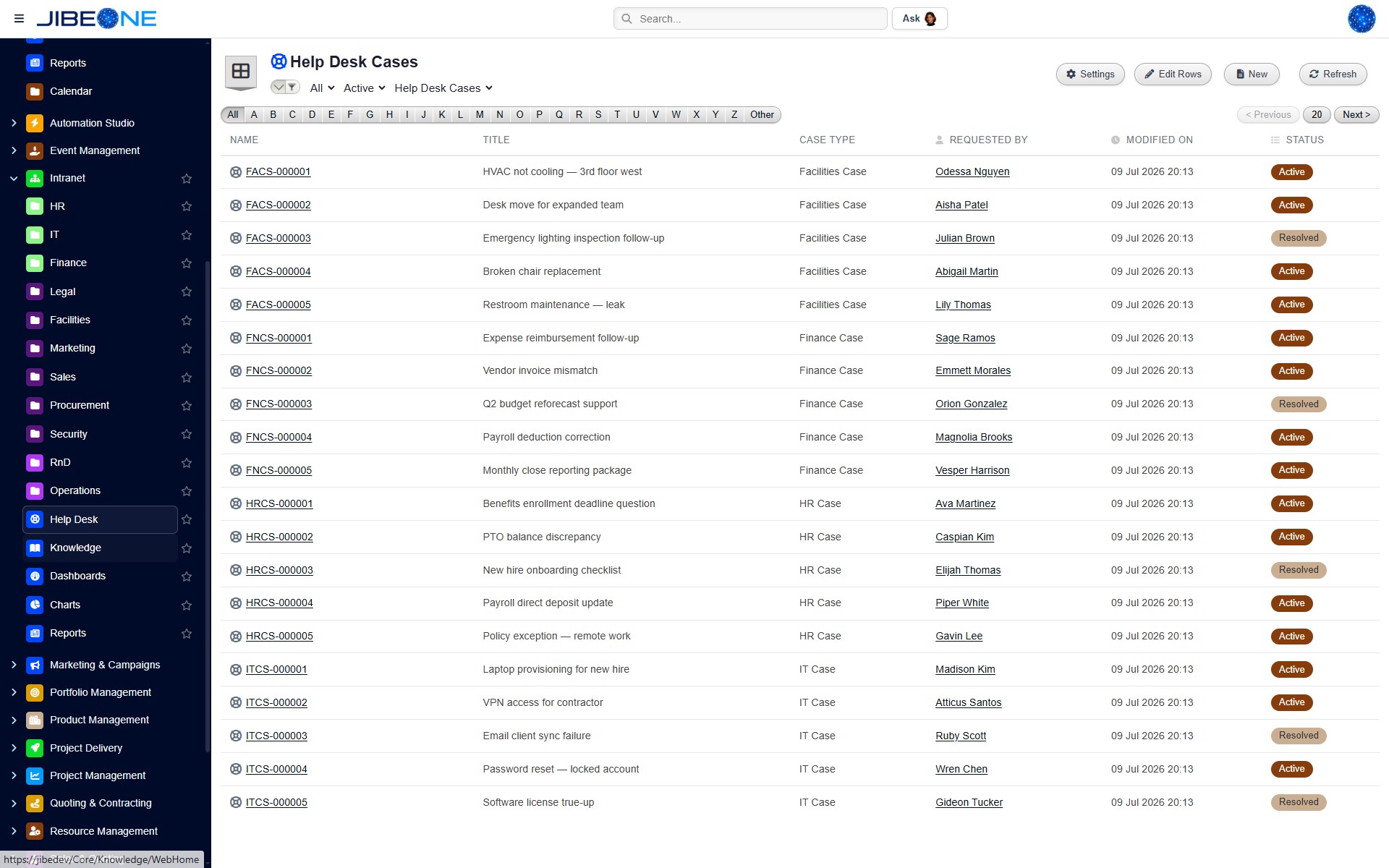Click the case icon beside FACS-000001
Viewport: 1389px width, 868px height.
236,172
